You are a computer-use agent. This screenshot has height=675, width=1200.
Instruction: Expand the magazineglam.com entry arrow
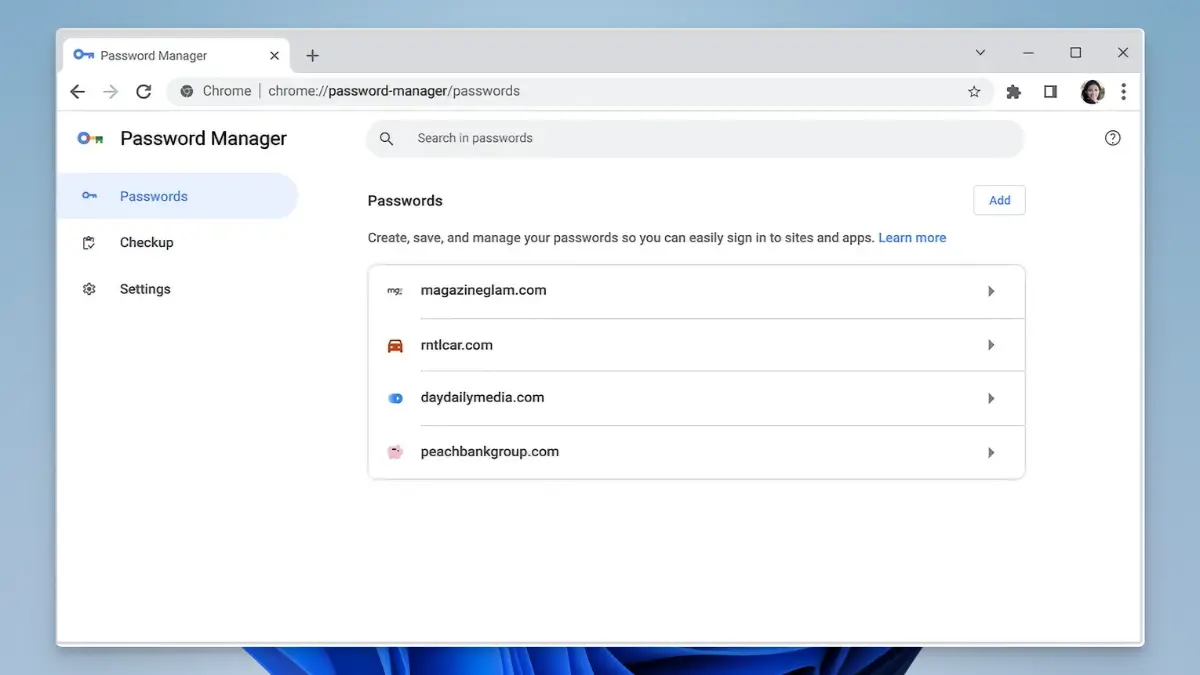(991, 291)
